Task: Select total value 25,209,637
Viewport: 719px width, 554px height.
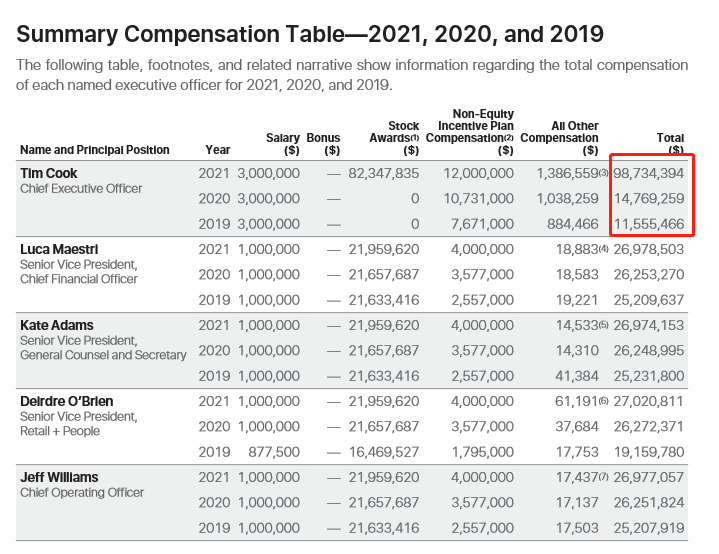Action: pyautogui.click(x=649, y=300)
